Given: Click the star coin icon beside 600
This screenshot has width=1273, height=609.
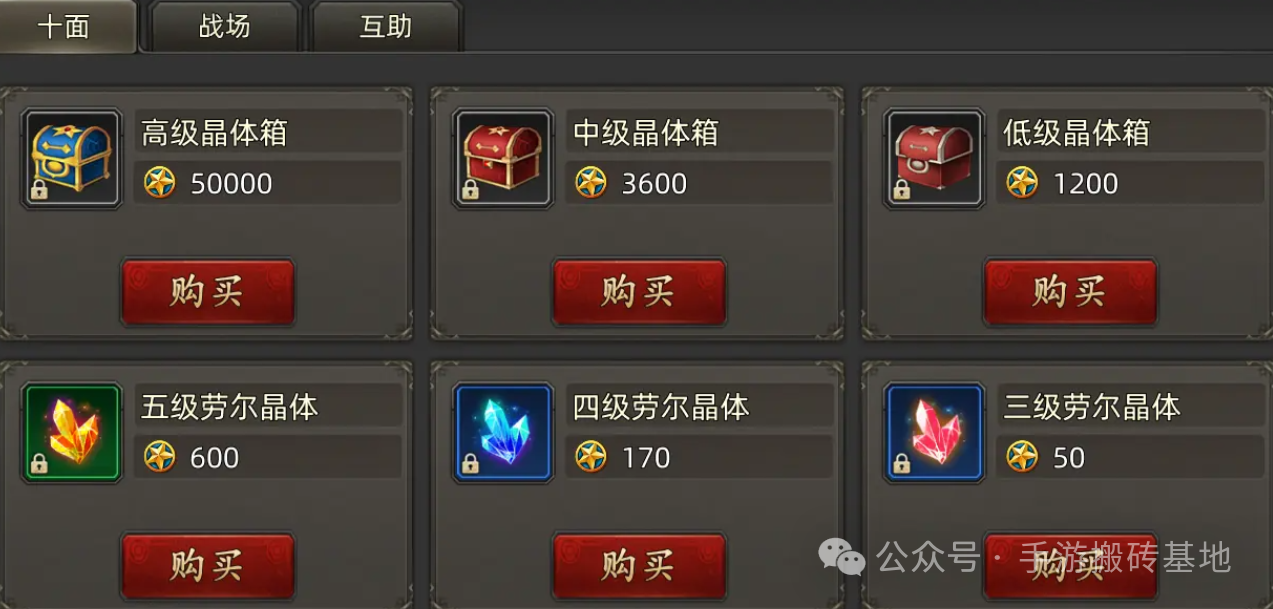Looking at the screenshot, I should [x=160, y=457].
